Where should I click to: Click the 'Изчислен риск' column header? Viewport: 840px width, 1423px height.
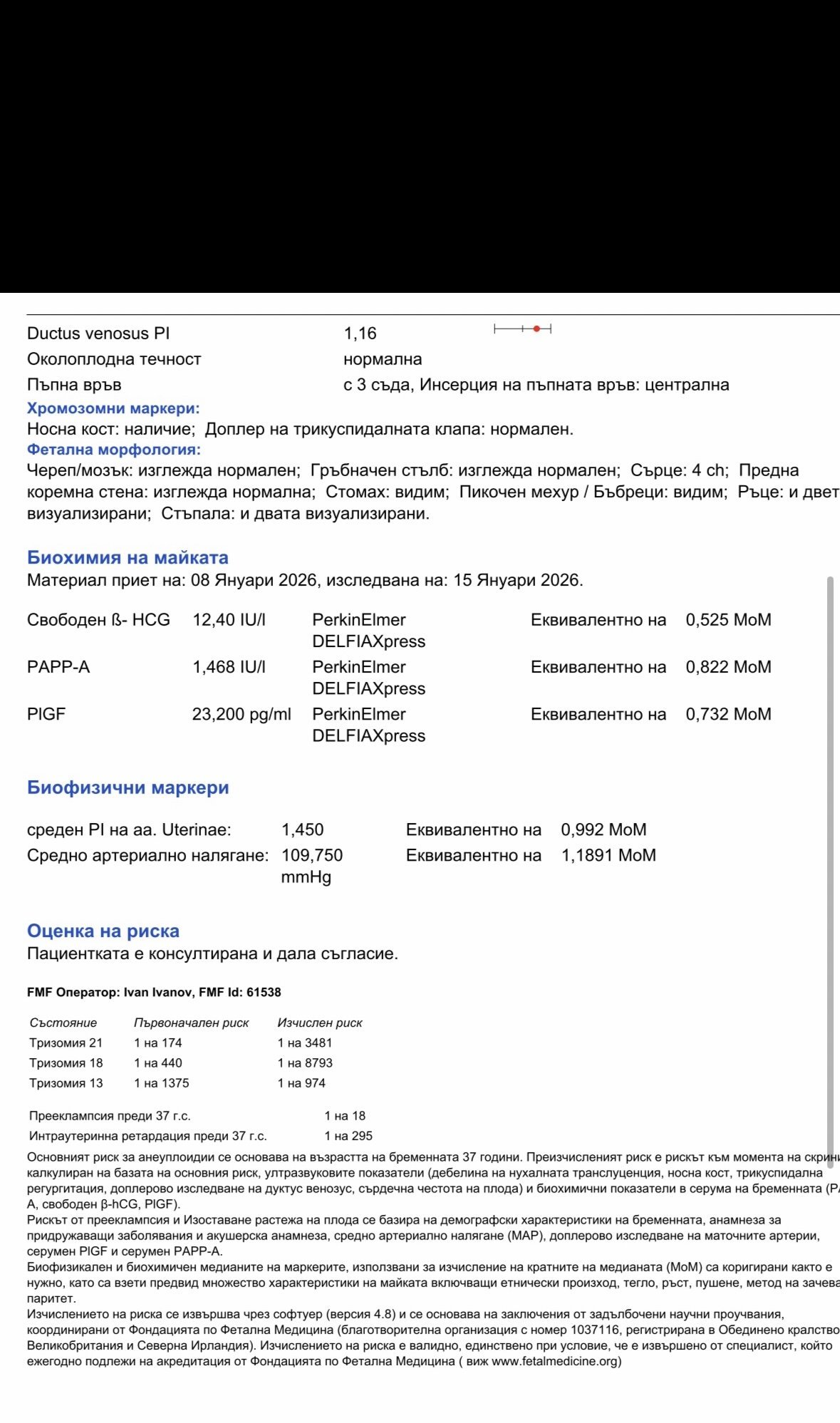click(320, 1023)
